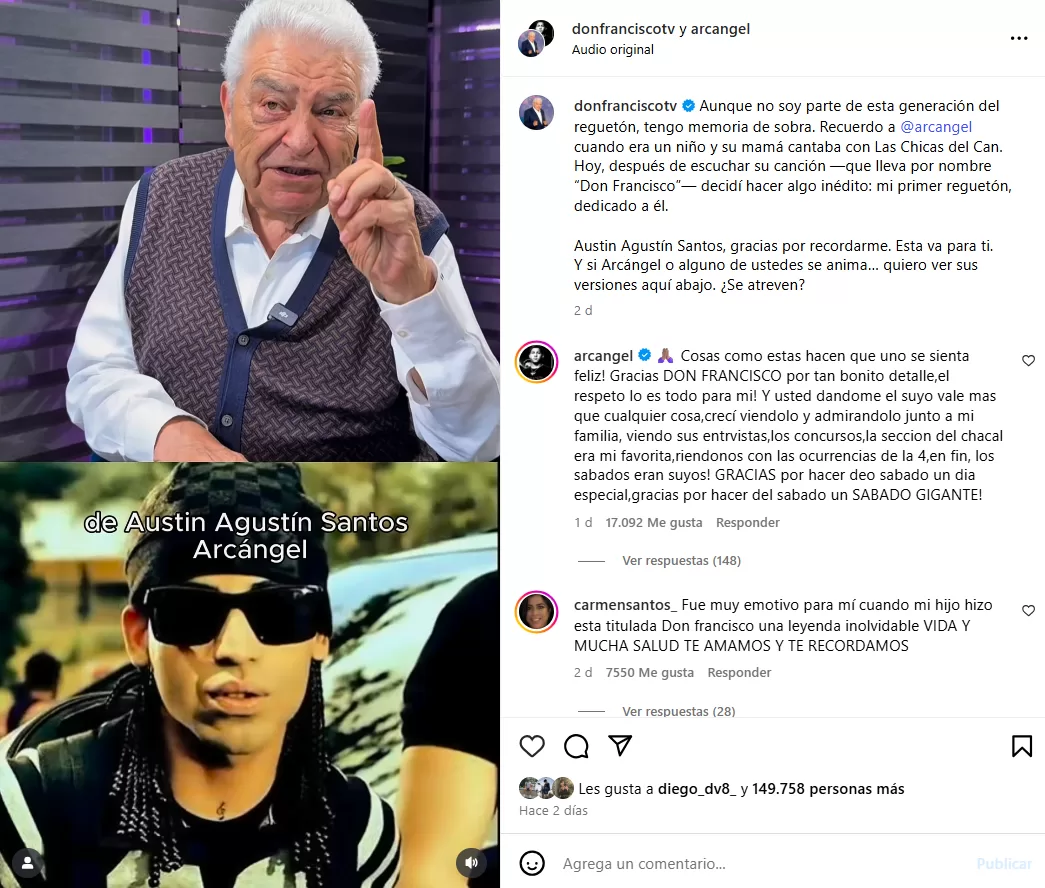The width and height of the screenshot is (1045, 888).
Task: Reply to arcangel's comment via Responder
Action: pyautogui.click(x=748, y=523)
